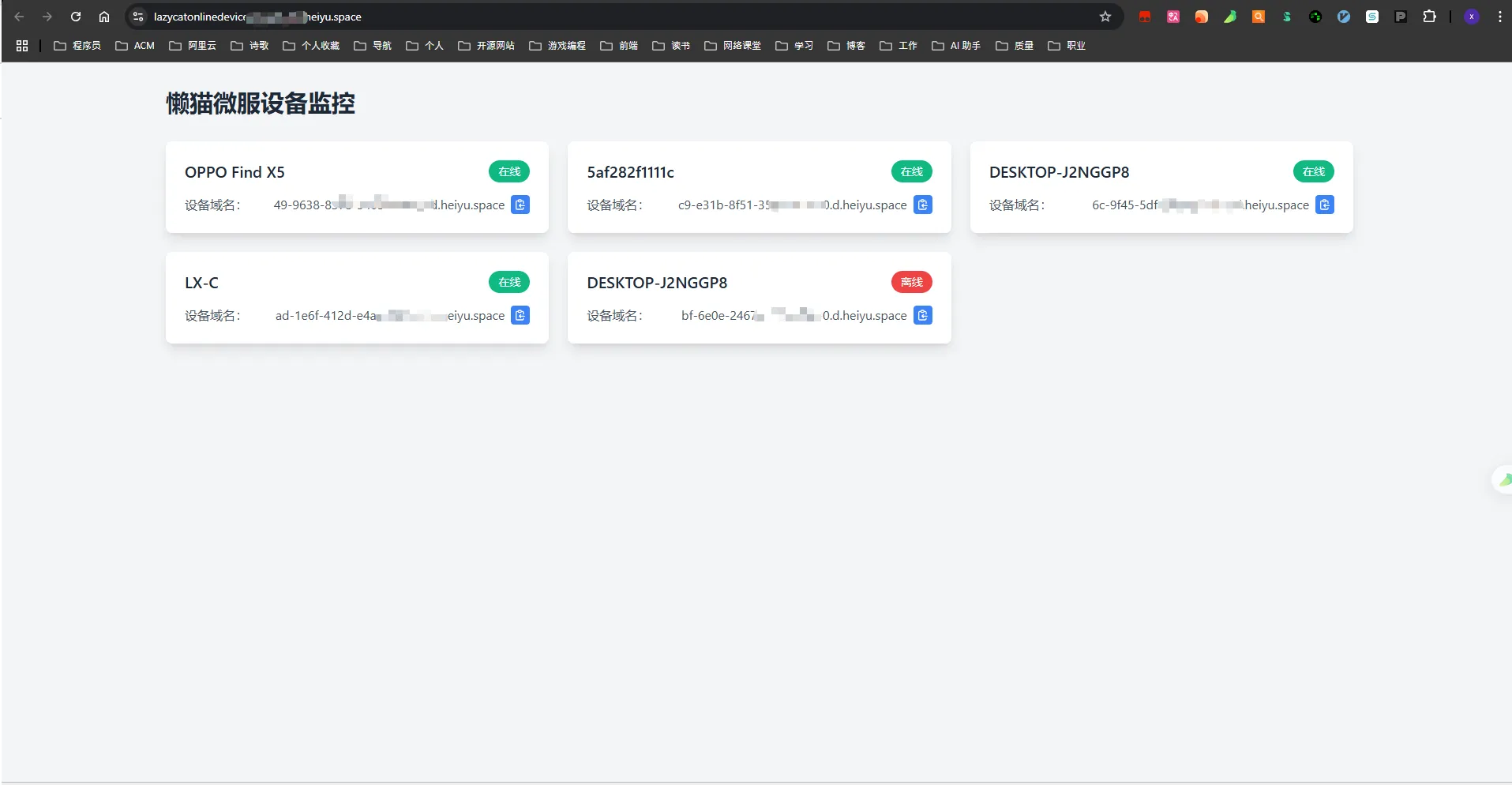Screen dimensions: 1512x785
Task: Click the browser forward arrow
Action: point(47,17)
